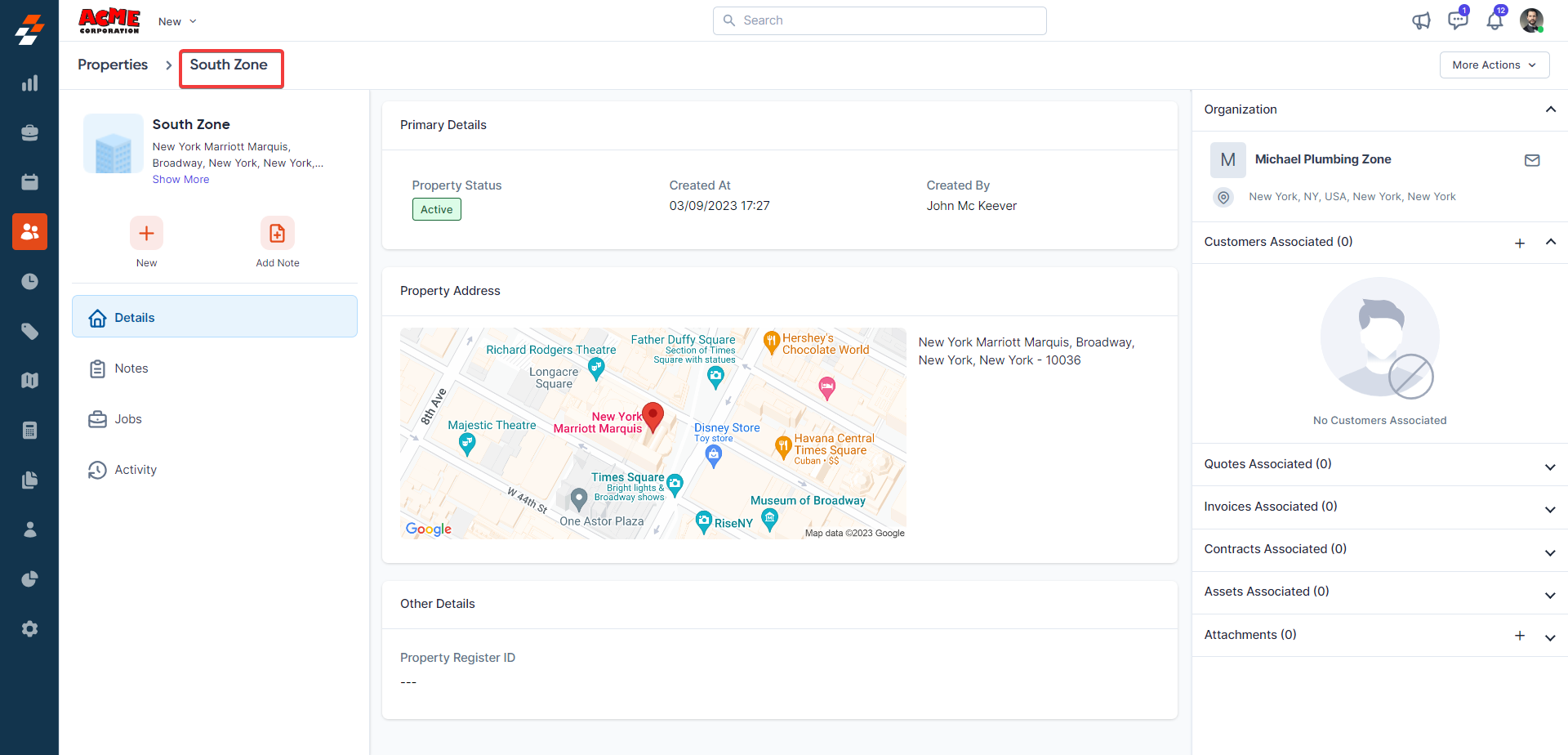
Task: Open the chat messages icon
Action: (1458, 20)
